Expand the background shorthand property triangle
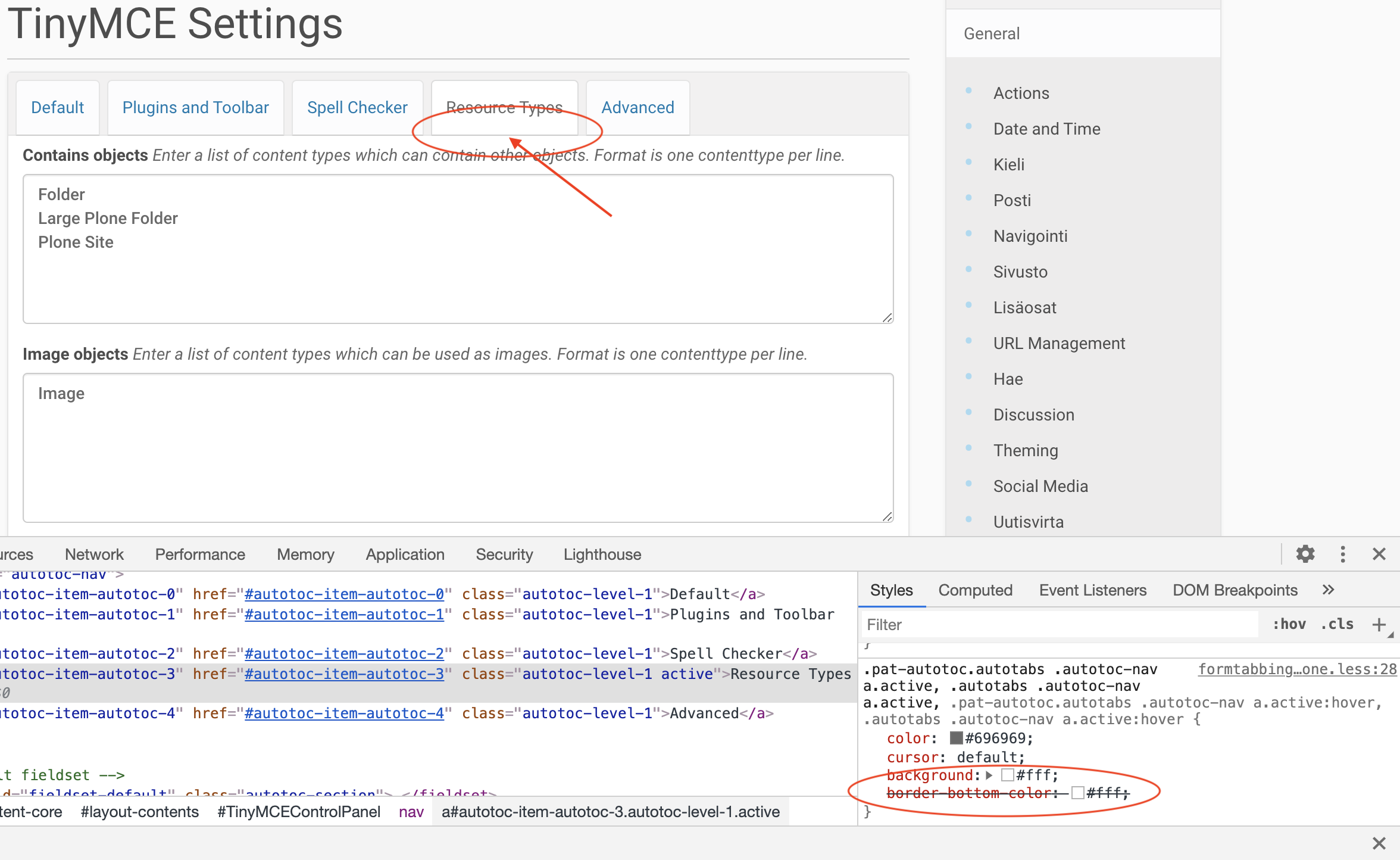1400x860 pixels. 989,775
